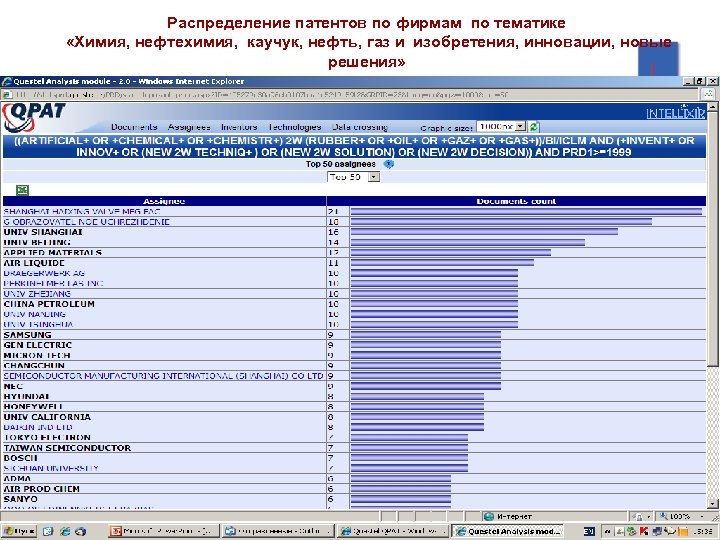Export table via green Excel icon
The width and height of the screenshot is (720, 540).
pos(22,190)
